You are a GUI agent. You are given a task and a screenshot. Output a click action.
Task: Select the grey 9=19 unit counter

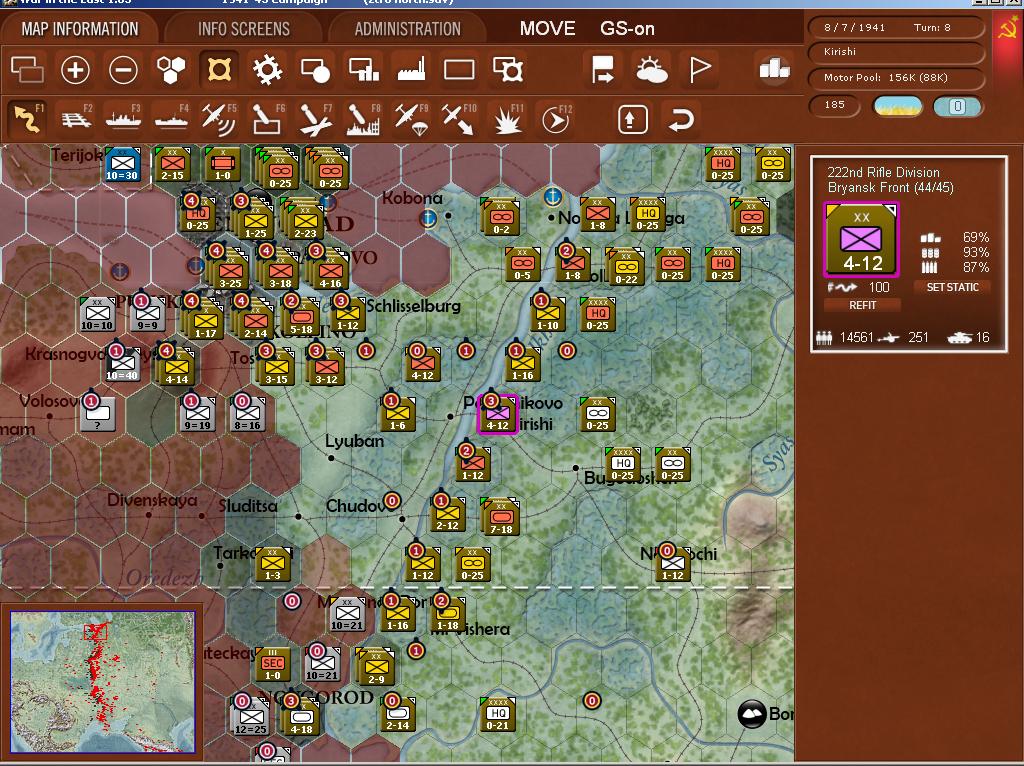[197, 414]
